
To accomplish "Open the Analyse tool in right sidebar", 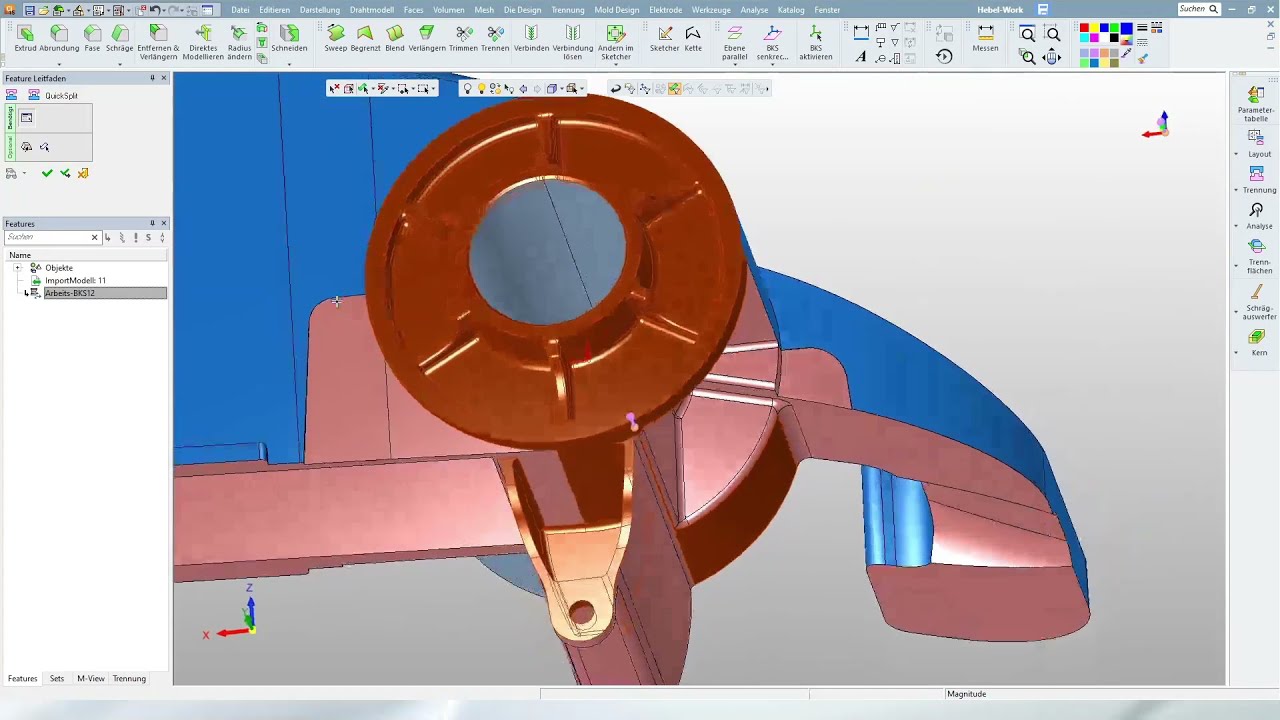I will click(x=1258, y=216).
